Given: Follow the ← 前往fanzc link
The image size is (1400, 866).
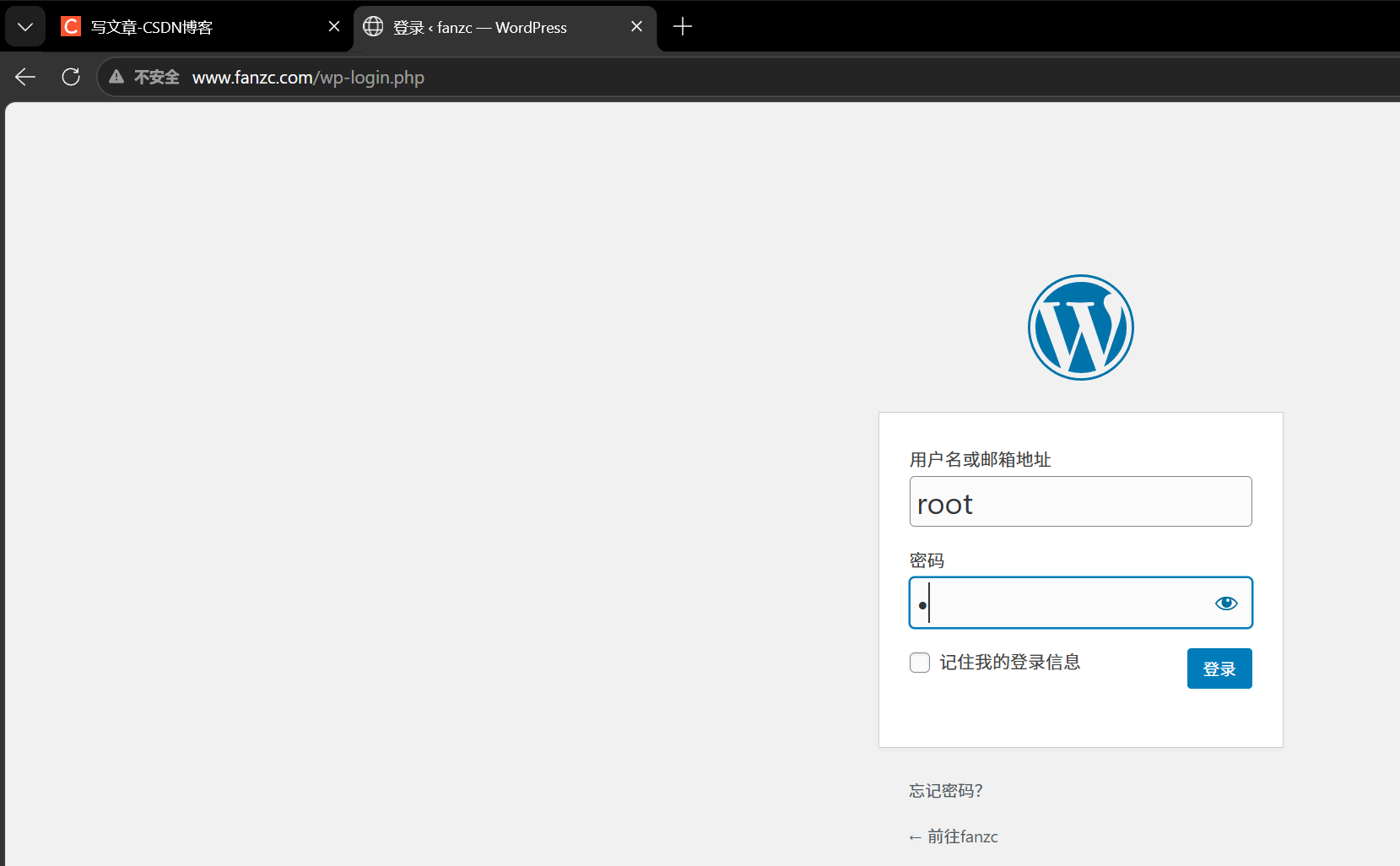Looking at the screenshot, I should coord(954,836).
